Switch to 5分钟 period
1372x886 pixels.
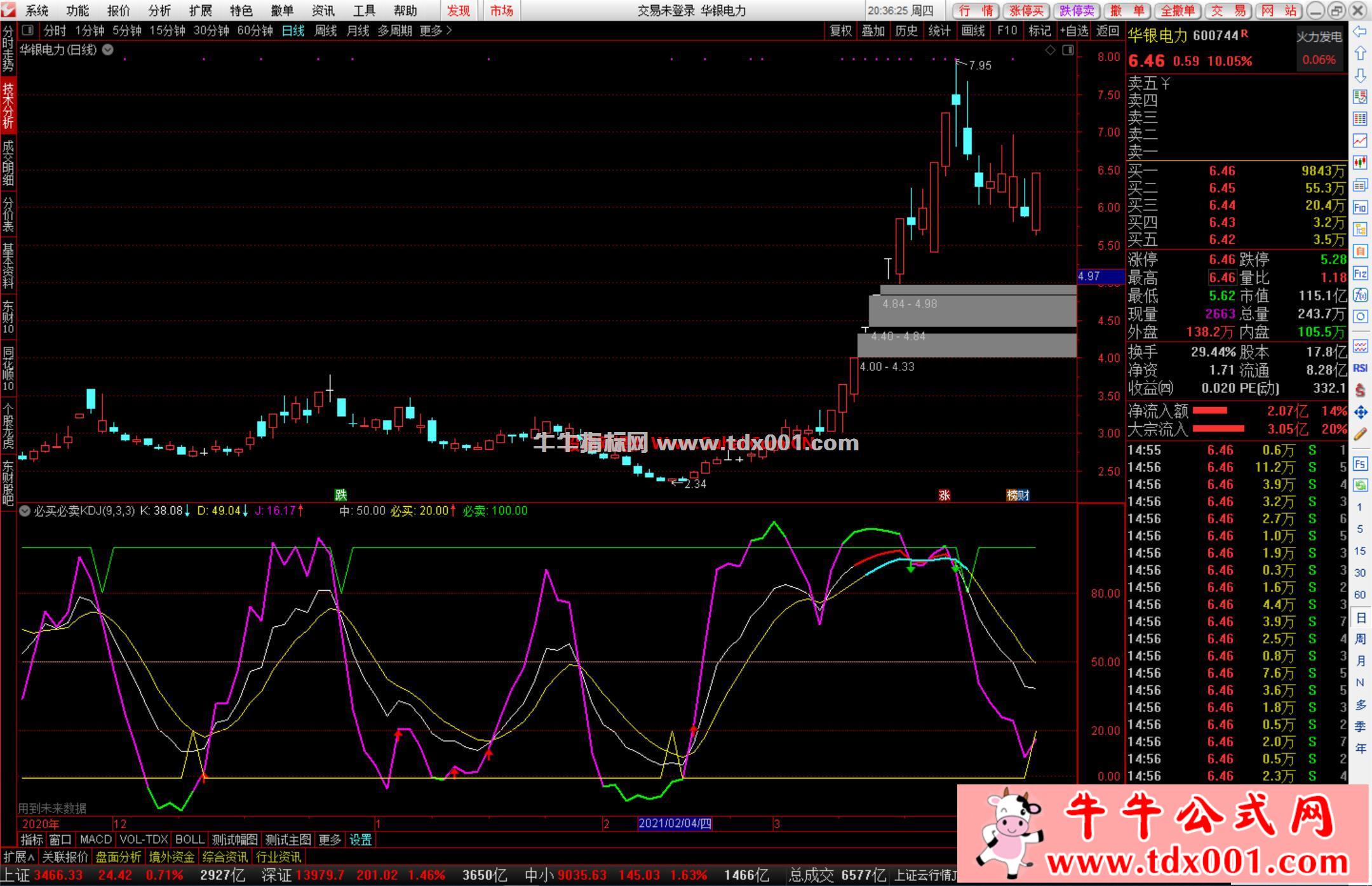[126, 30]
